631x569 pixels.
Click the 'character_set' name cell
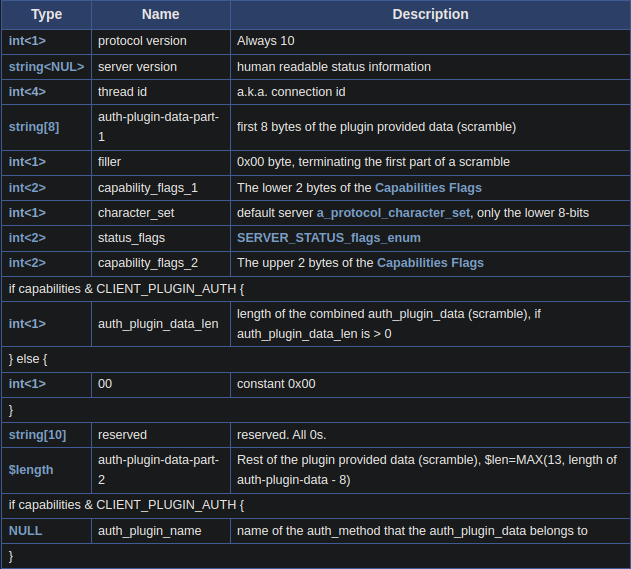coord(161,213)
